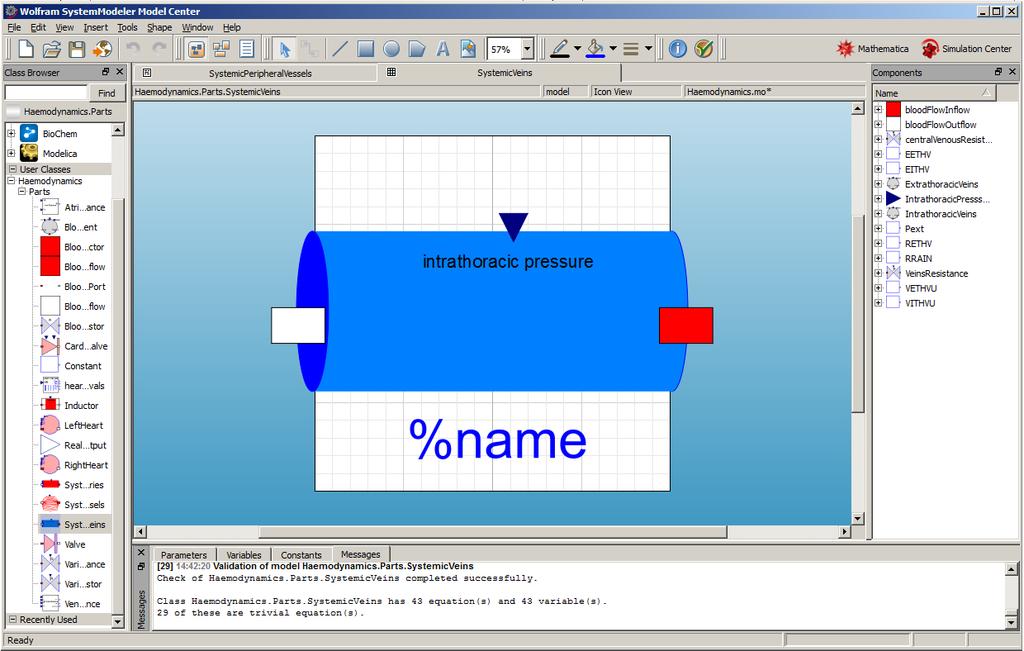The width and height of the screenshot is (1024, 651).
Task: Open the Insert menu
Action: click(95, 27)
